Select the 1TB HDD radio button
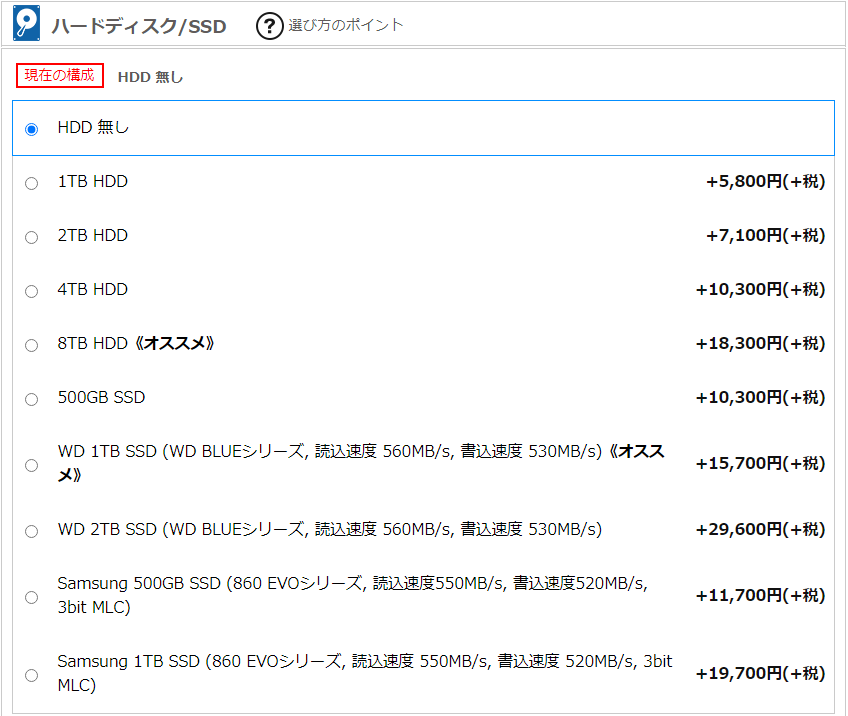The image size is (848, 716). (x=31, y=183)
